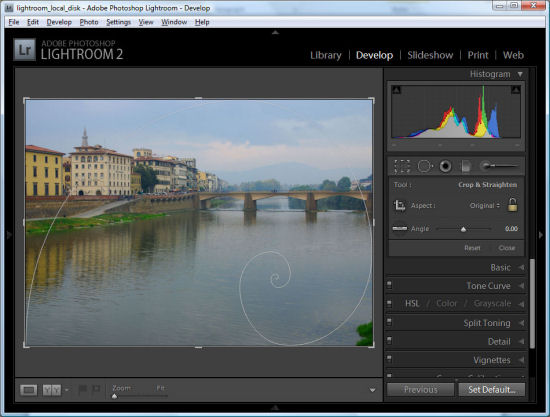Toggle Vignettes panel on/off switch
Image resolution: width=550 pixels, height=417 pixels.
click(389, 359)
